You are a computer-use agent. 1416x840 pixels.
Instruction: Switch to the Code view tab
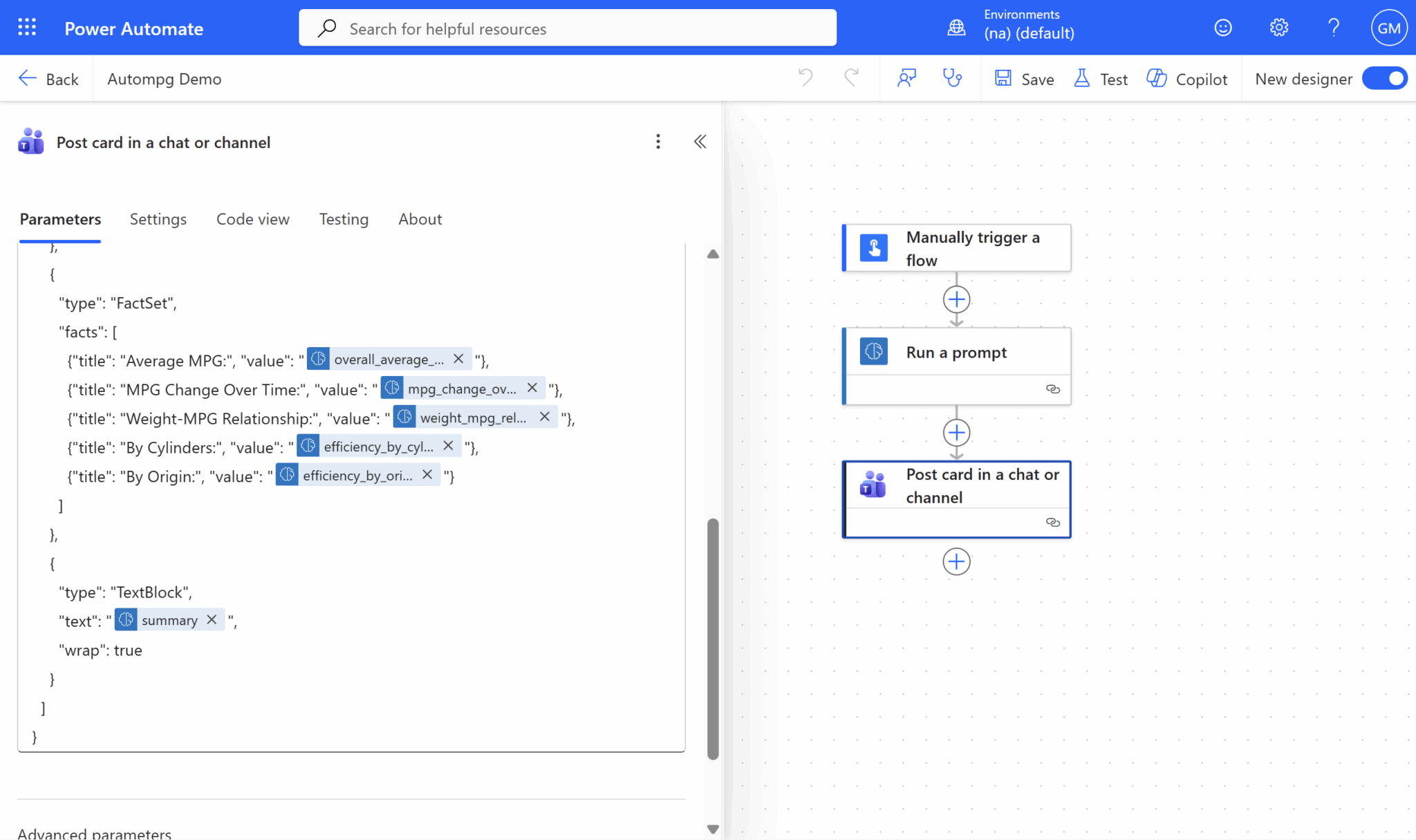(252, 219)
